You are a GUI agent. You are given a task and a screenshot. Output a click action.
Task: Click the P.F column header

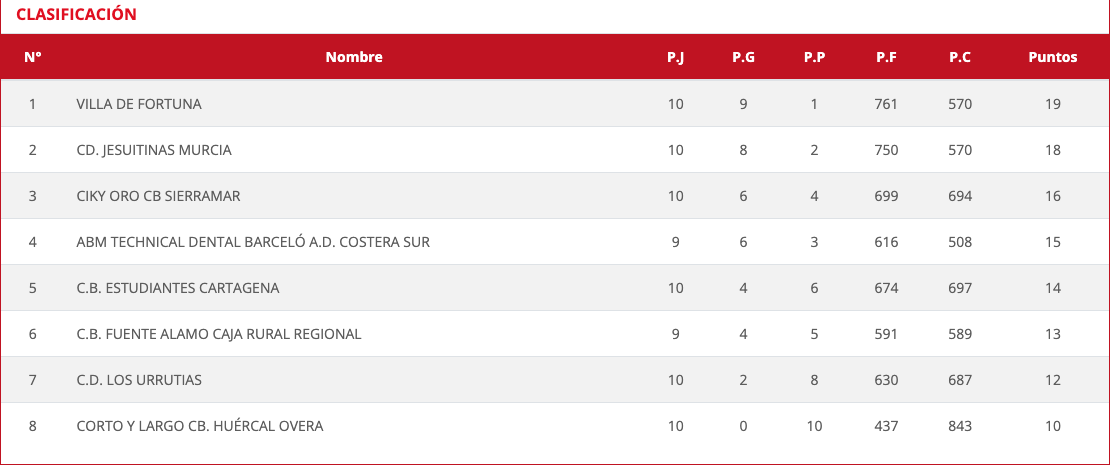point(886,57)
